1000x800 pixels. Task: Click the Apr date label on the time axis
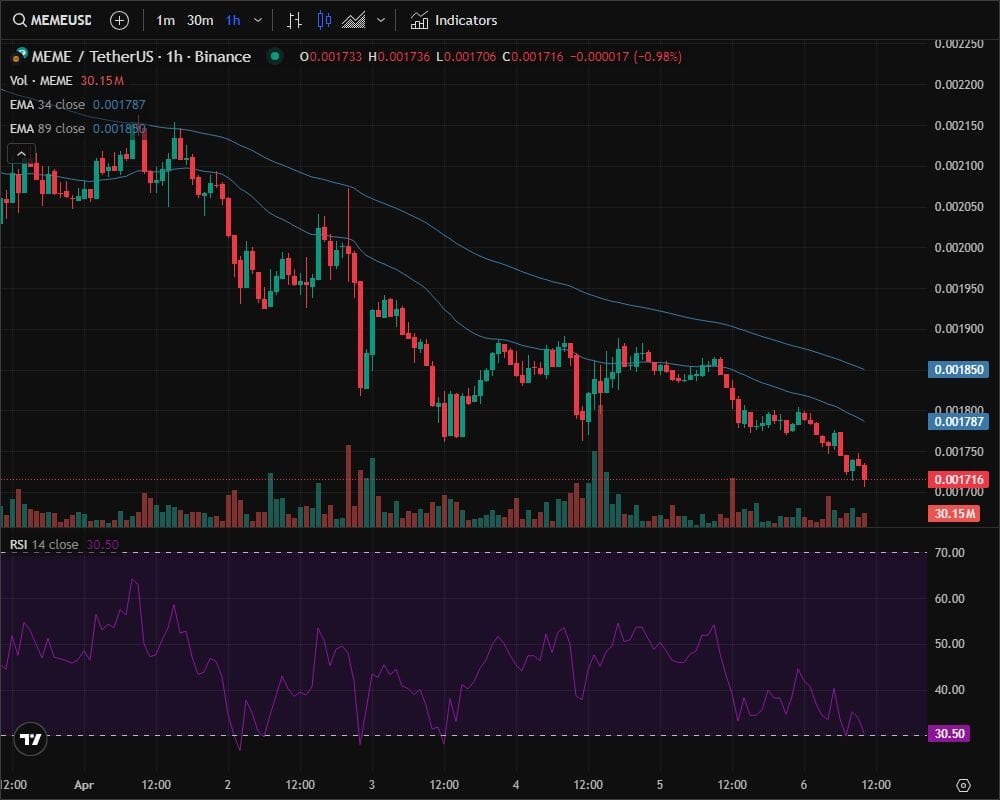tap(84, 785)
